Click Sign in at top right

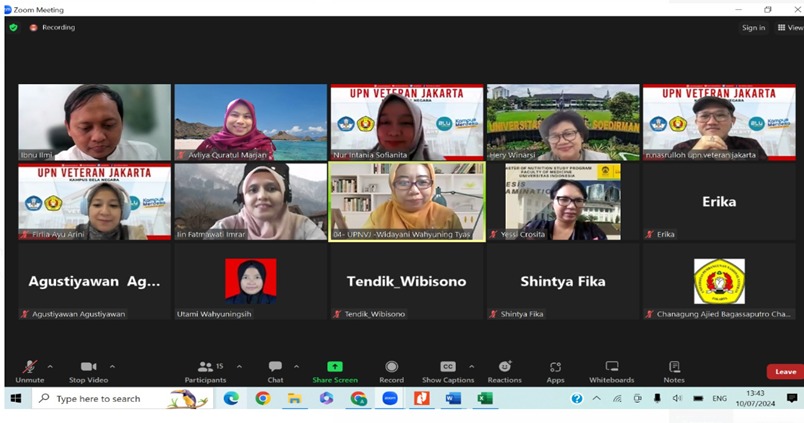pos(753,28)
